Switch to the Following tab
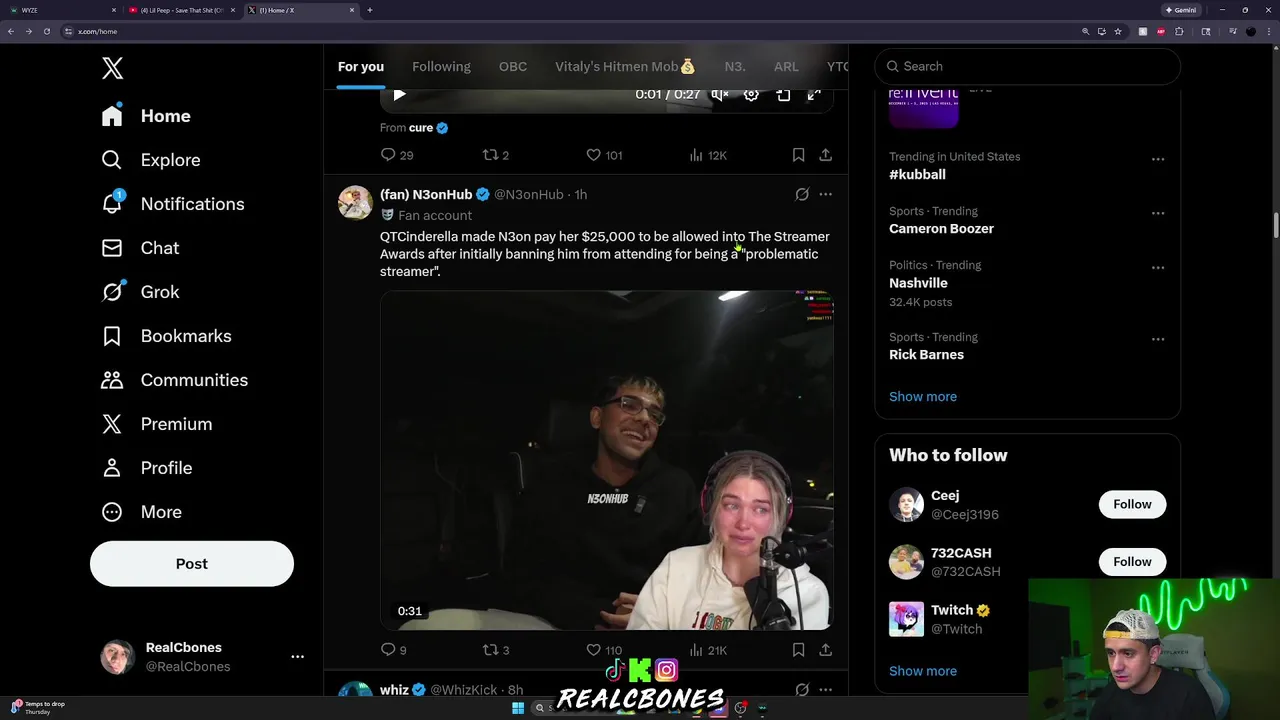The width and height of the screenshot is (1280, 720). click(441, 66)
